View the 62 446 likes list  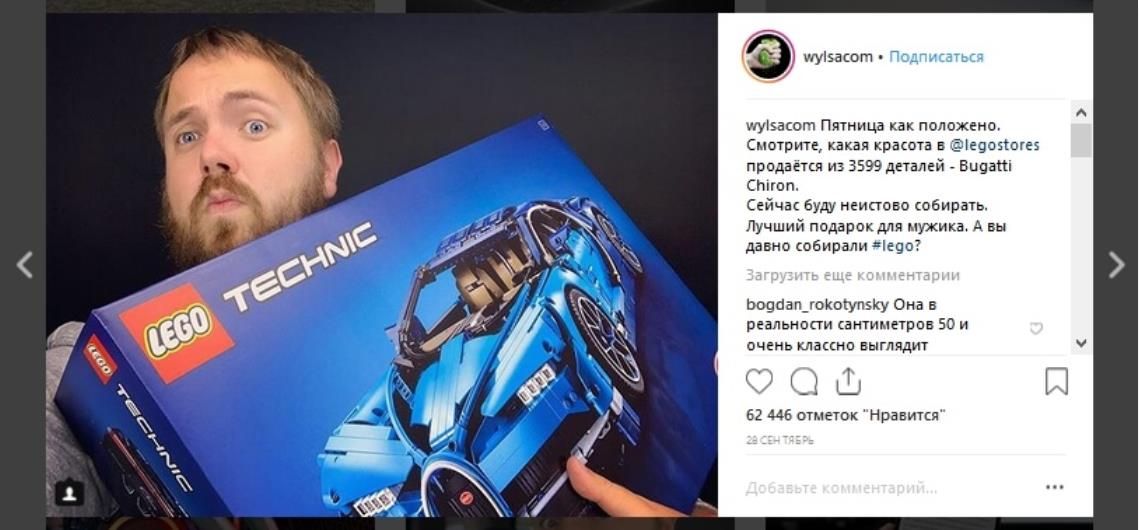846,416
